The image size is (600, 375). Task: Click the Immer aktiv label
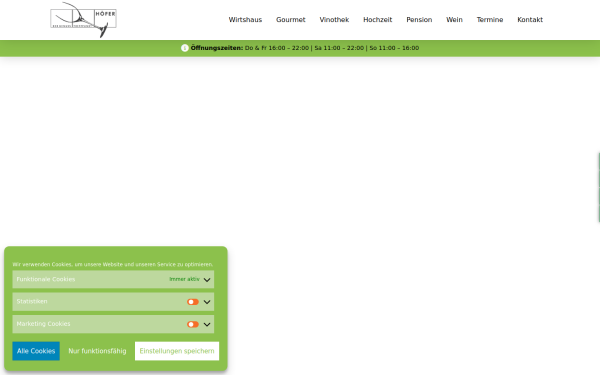click(x=184, y=279)
